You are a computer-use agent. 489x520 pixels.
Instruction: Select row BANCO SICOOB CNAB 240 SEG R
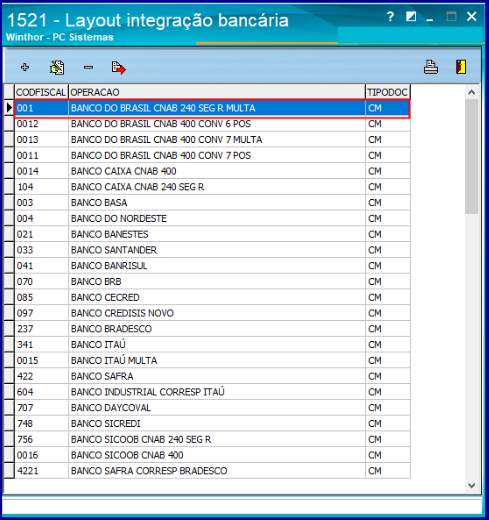212,439
